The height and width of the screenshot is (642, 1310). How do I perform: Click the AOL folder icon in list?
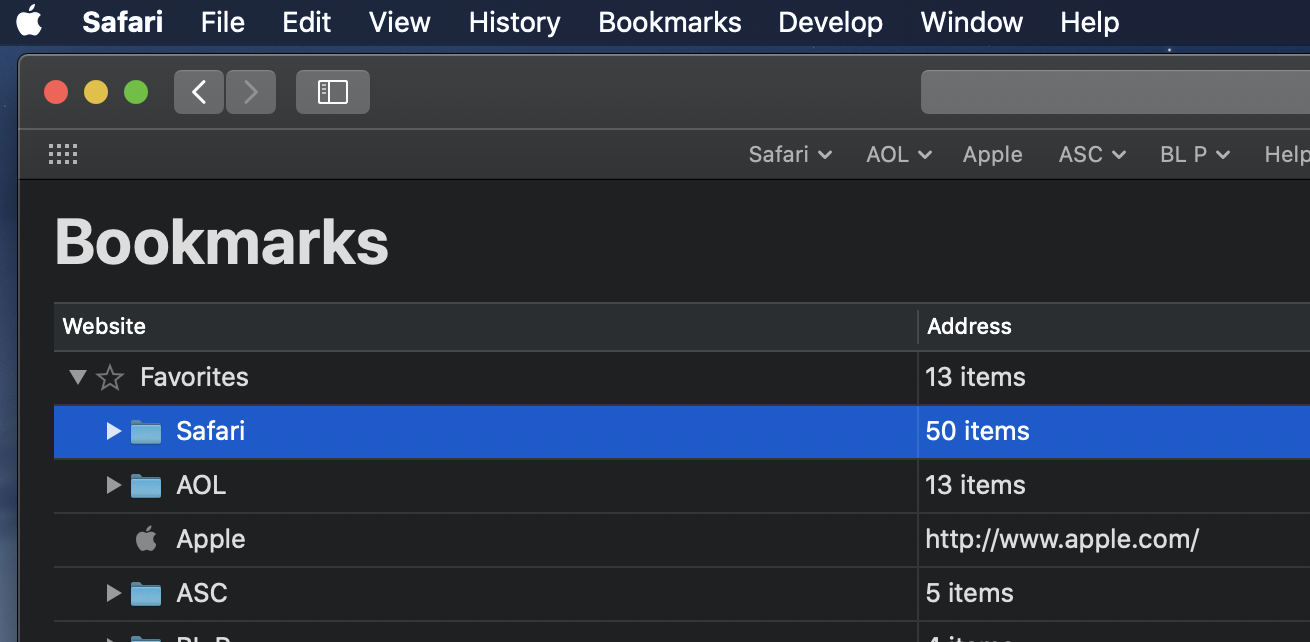click(146, 486)
